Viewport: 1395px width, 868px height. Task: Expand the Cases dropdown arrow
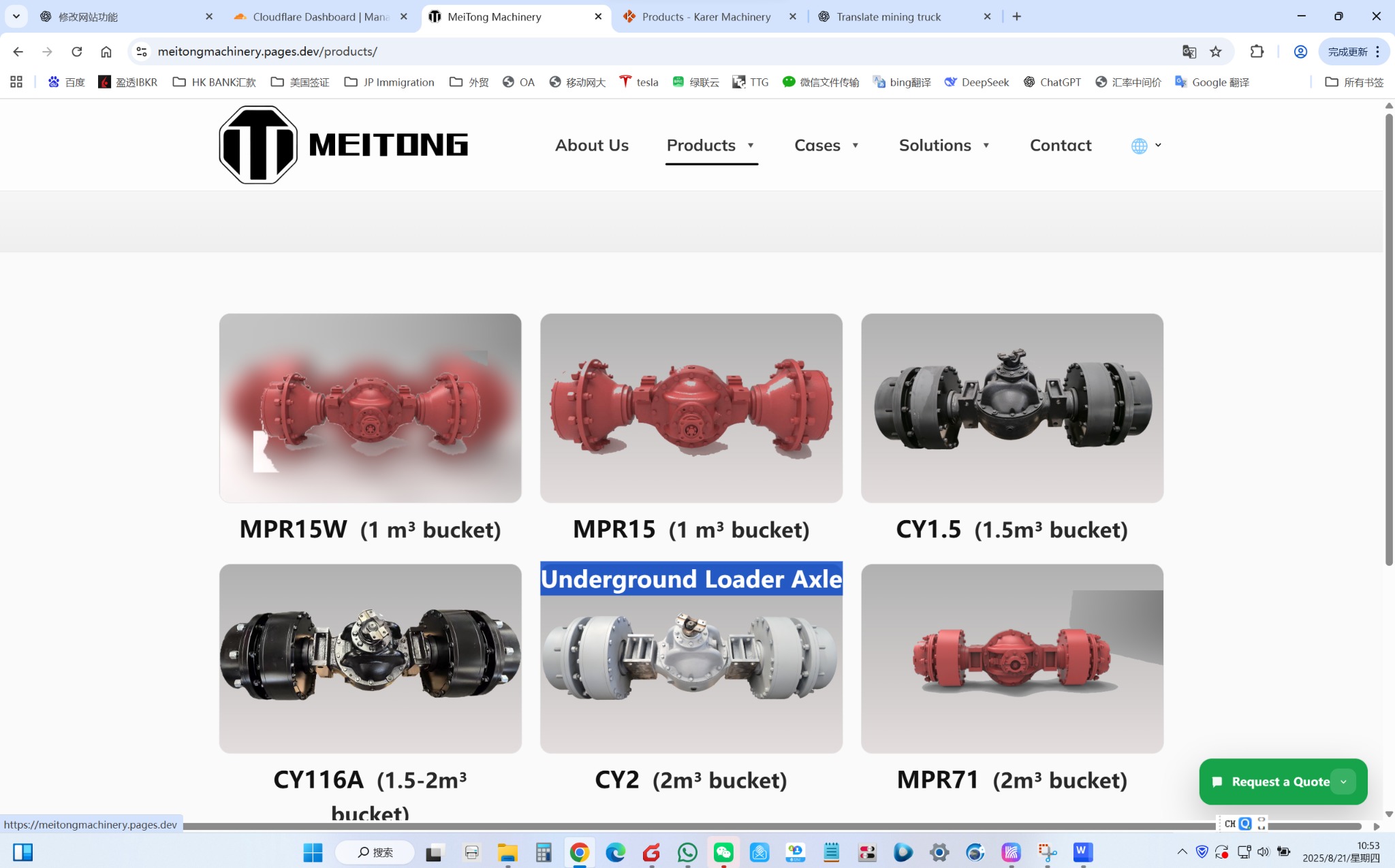tap(856, 146)
